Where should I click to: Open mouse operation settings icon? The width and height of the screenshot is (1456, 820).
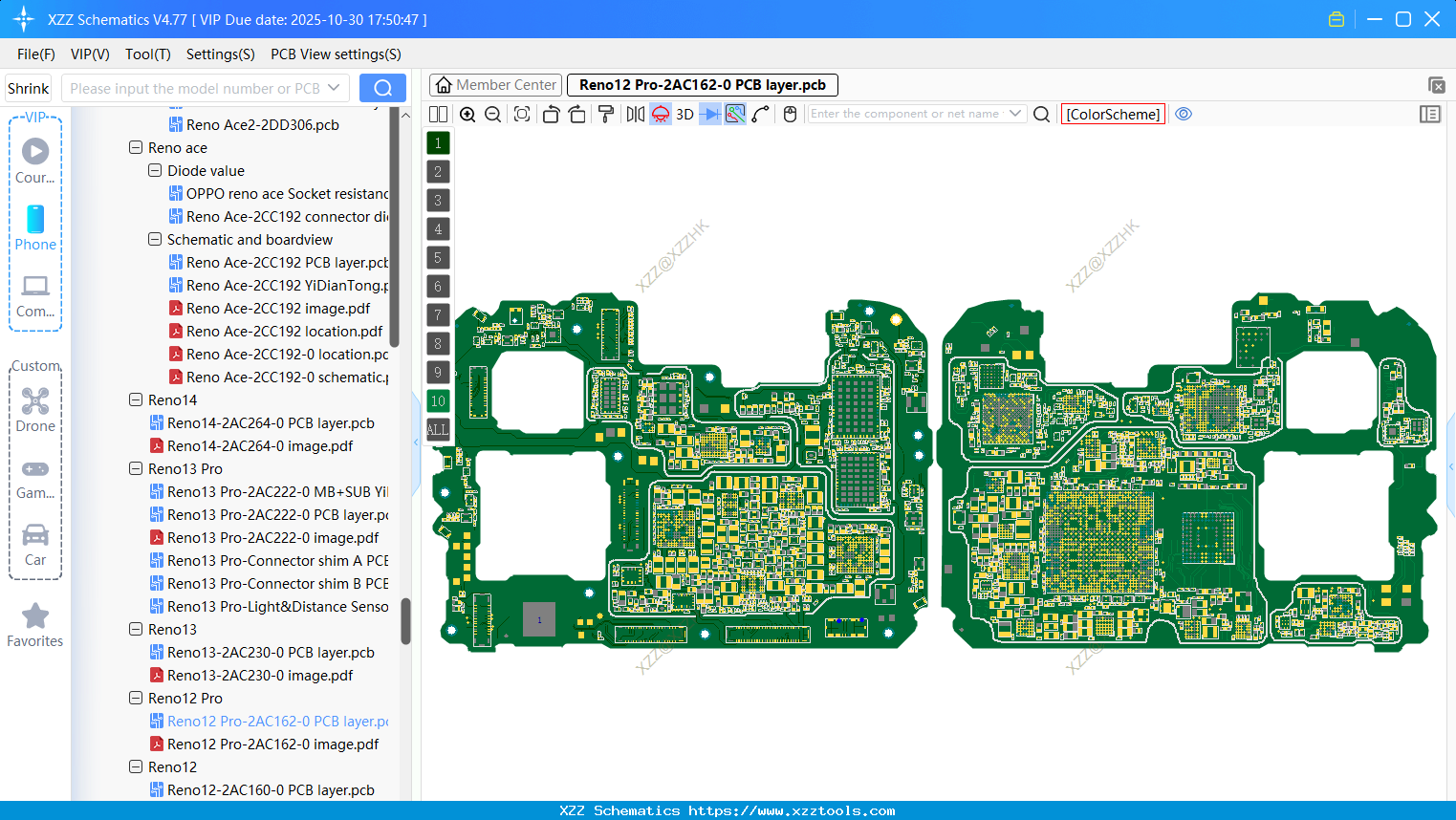coord(789,114)
